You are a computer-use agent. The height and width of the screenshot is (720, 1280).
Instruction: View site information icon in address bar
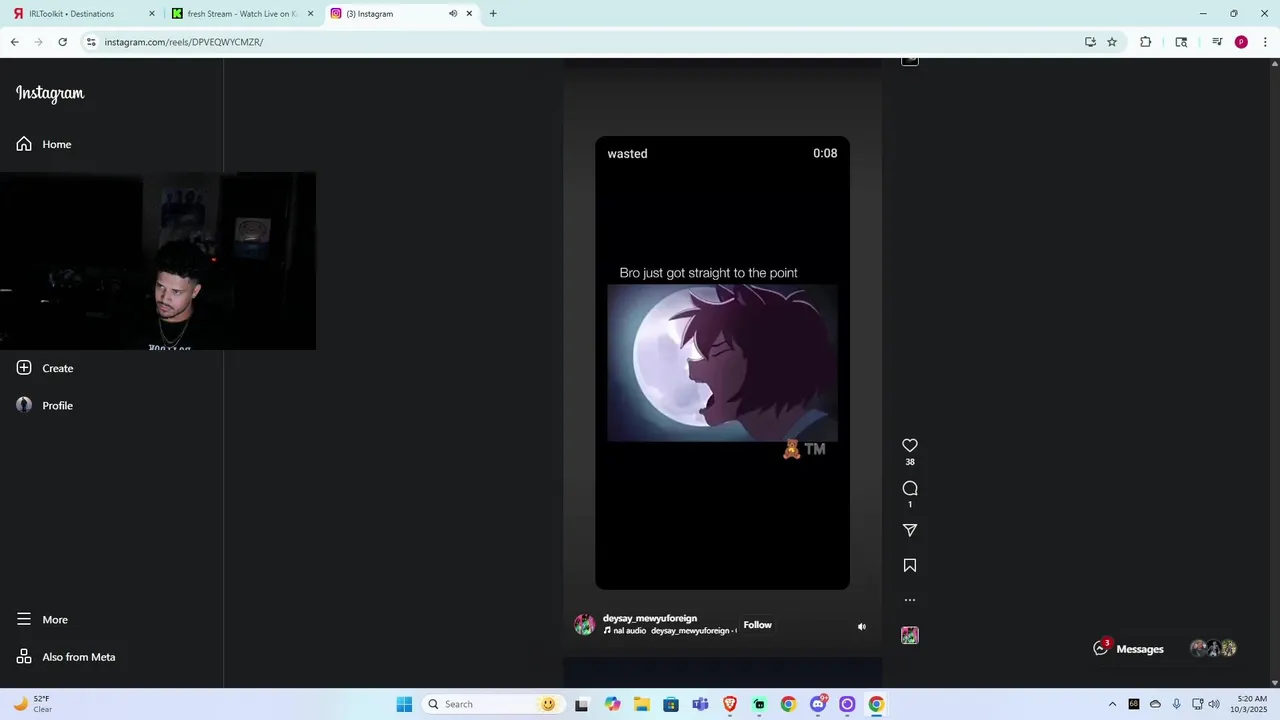[x=91, y=42]
